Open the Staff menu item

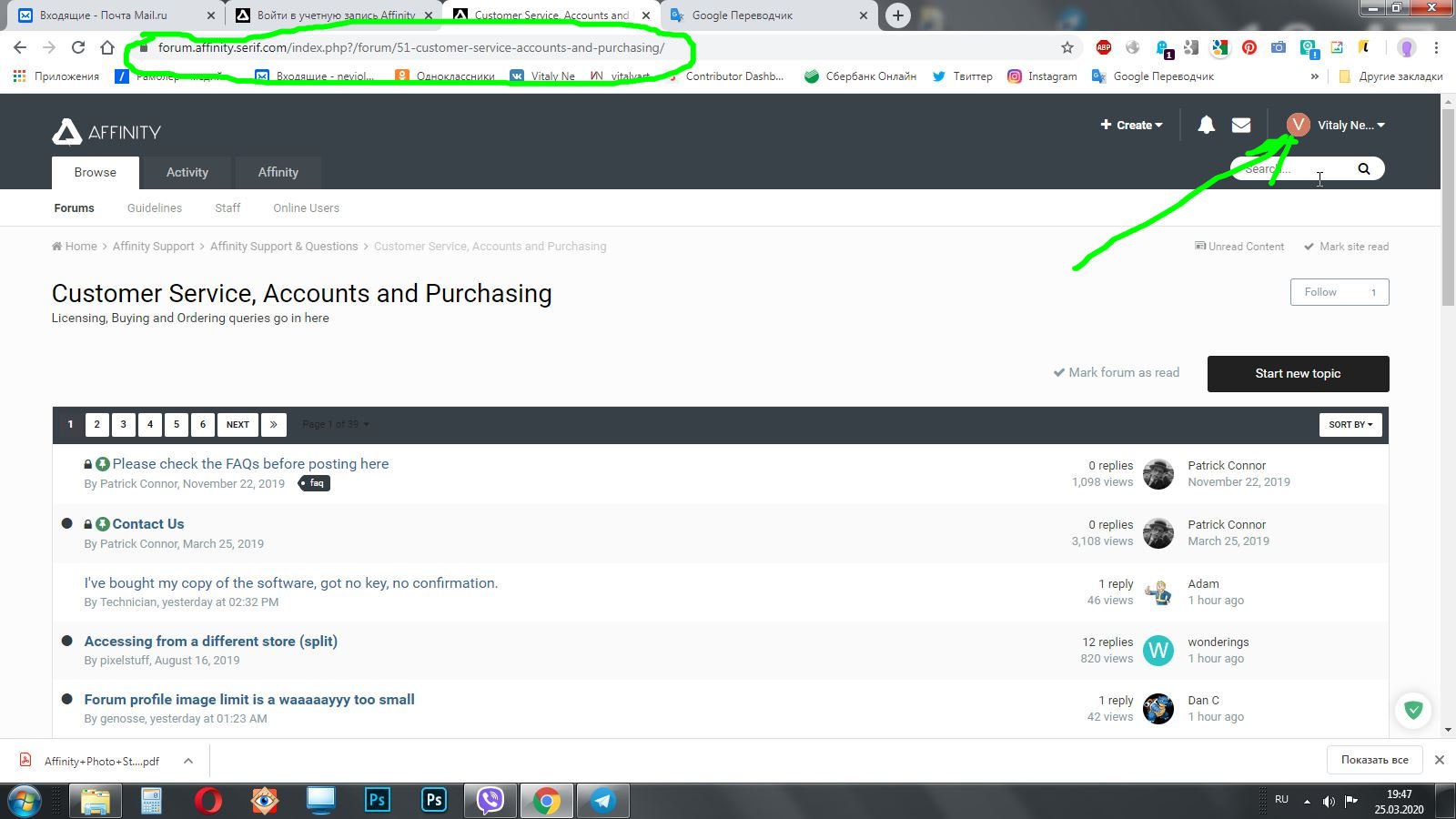point(227,208)
